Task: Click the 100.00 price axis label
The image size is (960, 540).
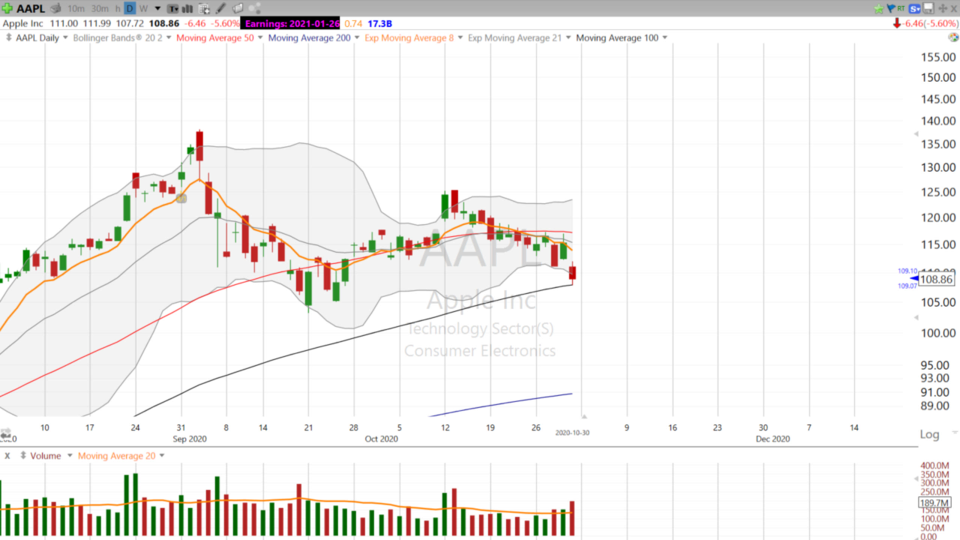Action: pyautogui.click(x=938, y=333)
